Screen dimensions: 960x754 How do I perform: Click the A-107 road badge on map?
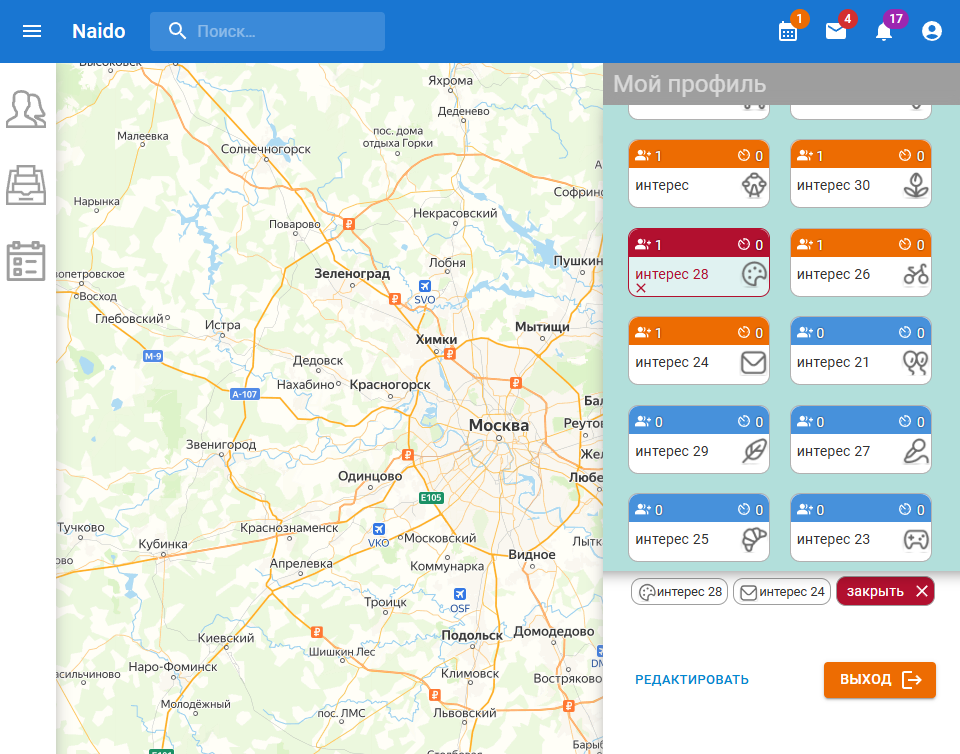click(244, 394)
